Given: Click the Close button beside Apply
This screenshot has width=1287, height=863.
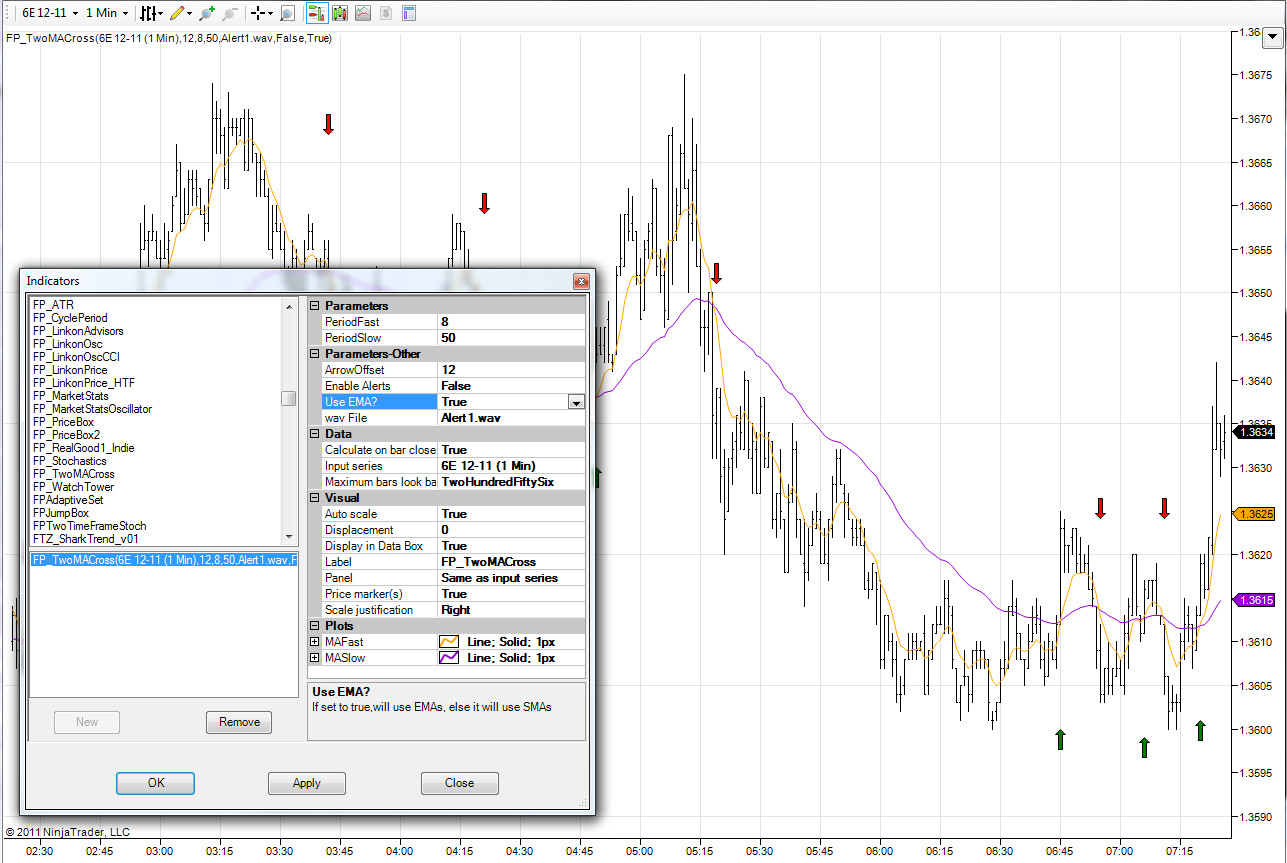Looking at the screenshot, I should [x=460, y=783].
